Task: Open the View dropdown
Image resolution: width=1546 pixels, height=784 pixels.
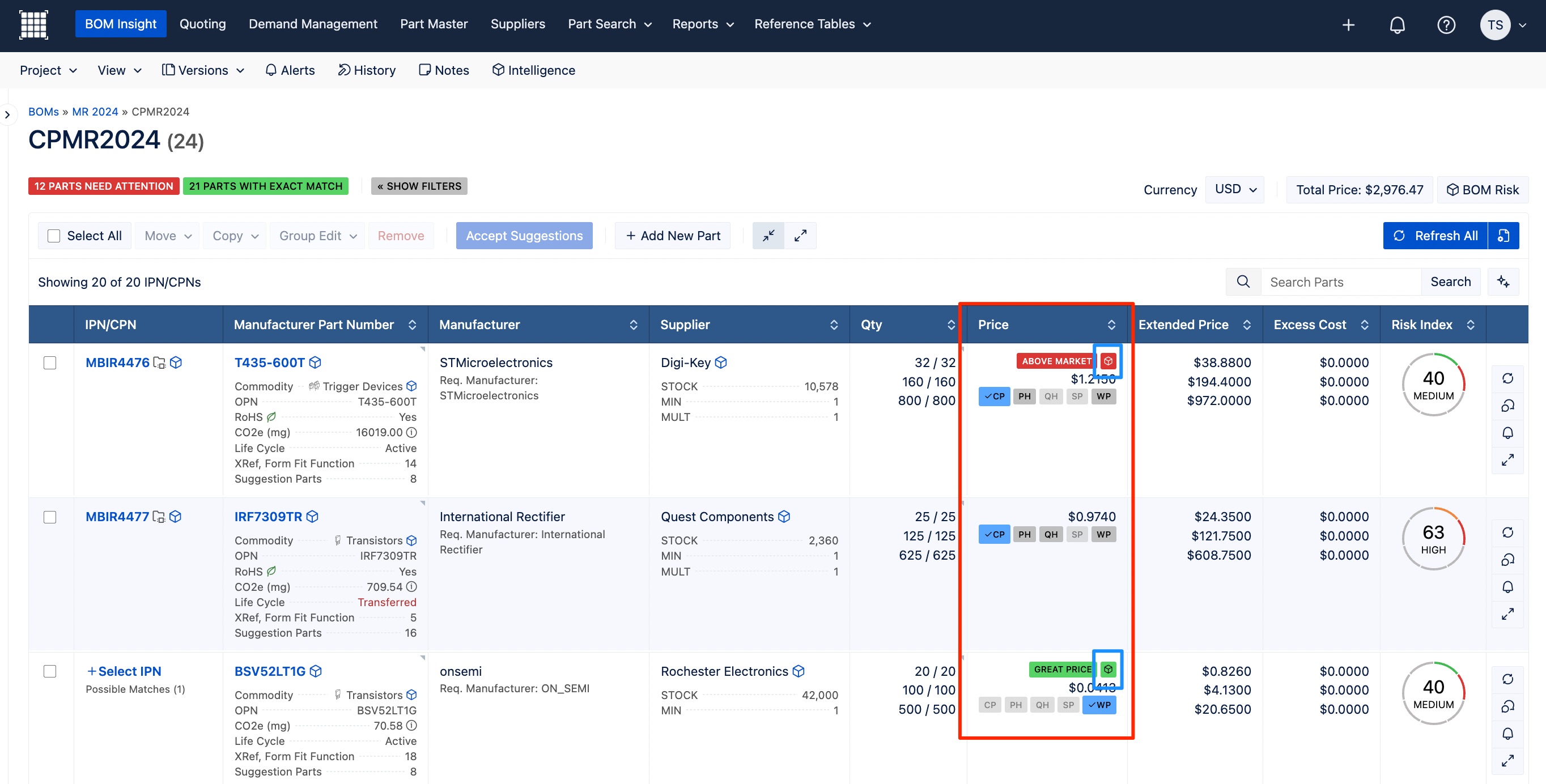Action: pyautogui.click(x=120, y=70)
